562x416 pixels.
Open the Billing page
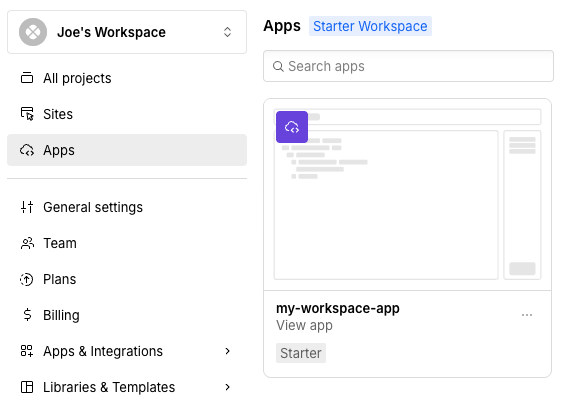click(127, 315)
